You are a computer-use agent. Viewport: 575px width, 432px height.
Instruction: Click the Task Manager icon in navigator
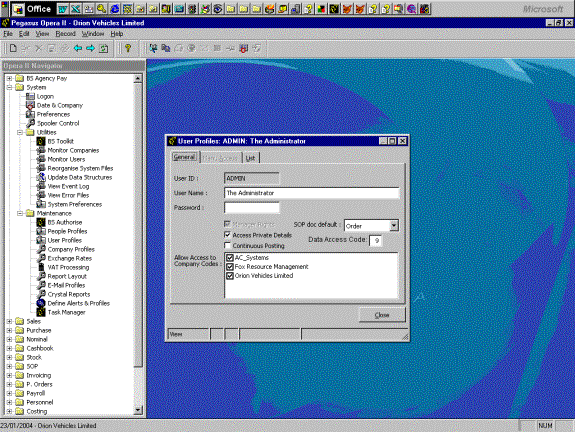point(41,312)
